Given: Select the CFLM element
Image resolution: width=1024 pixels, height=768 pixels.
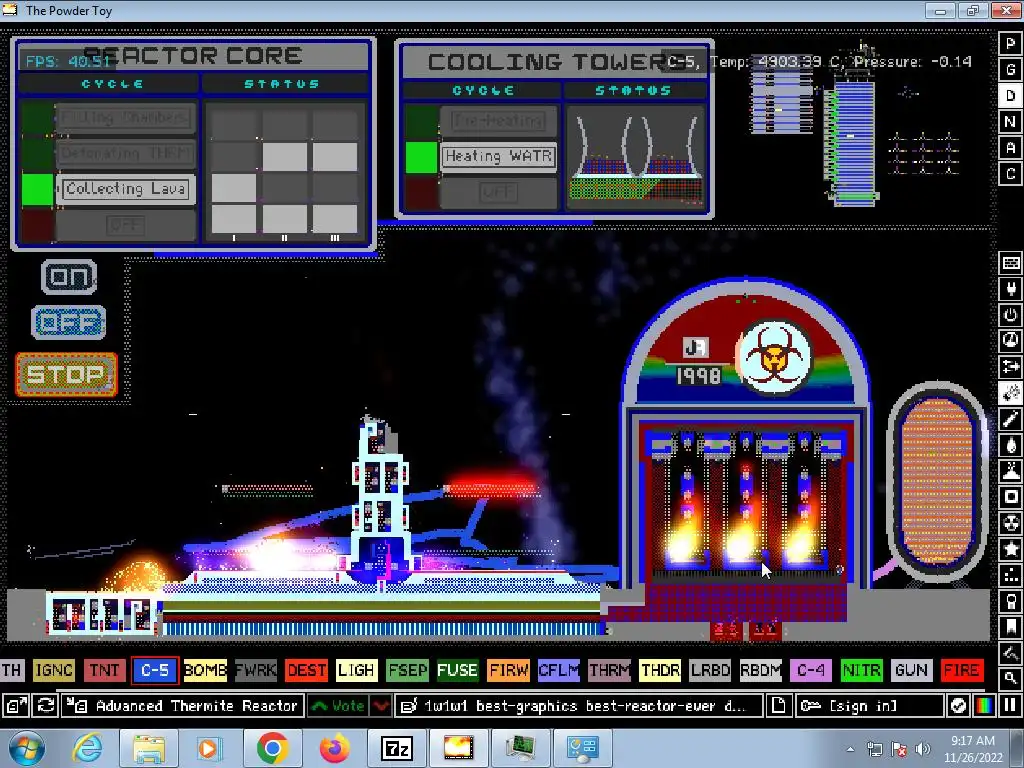Looking at the screenshot, I should pyautogui.click(x=559, y=671).
